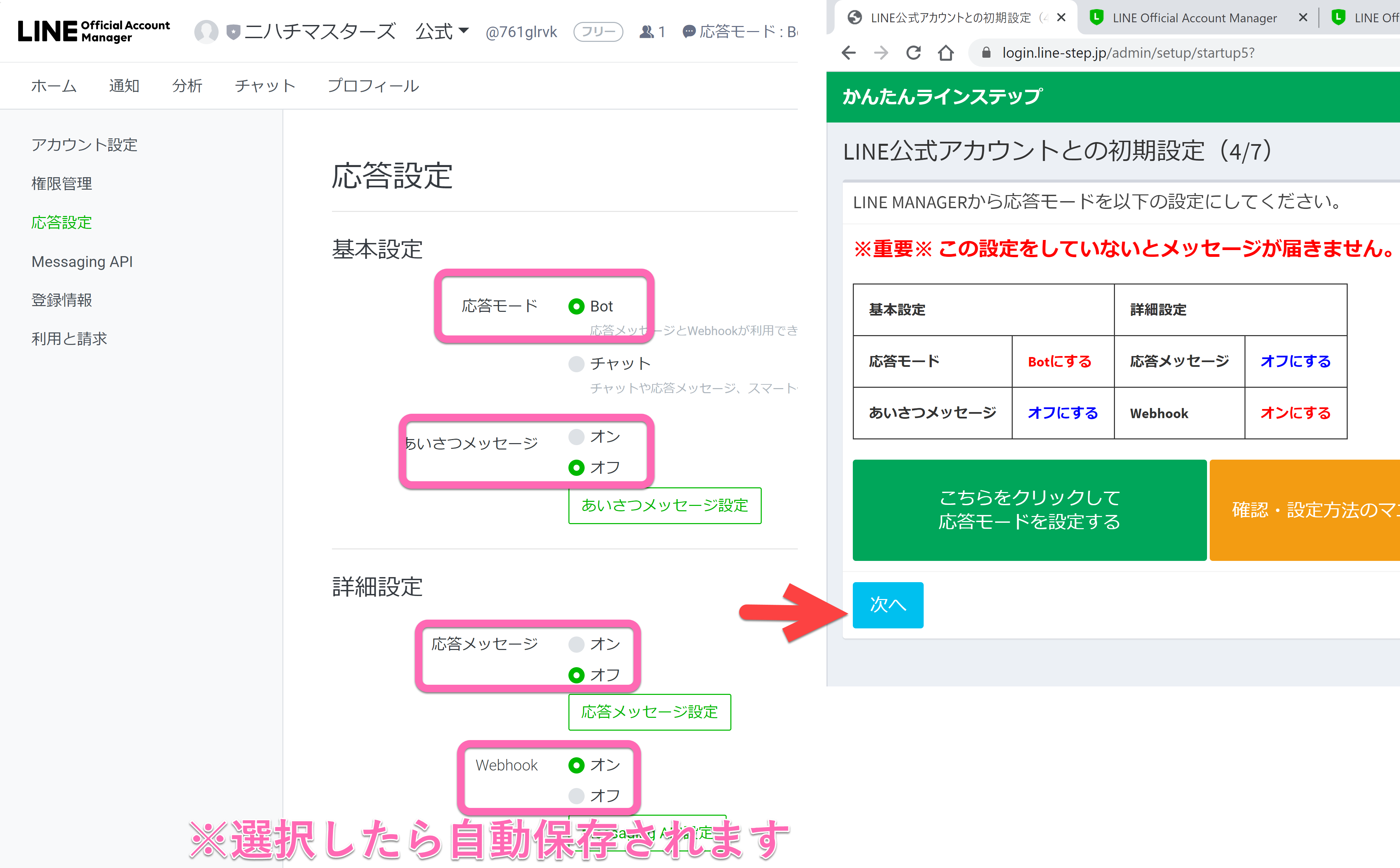Click the browser reload icon

(914, 53)
